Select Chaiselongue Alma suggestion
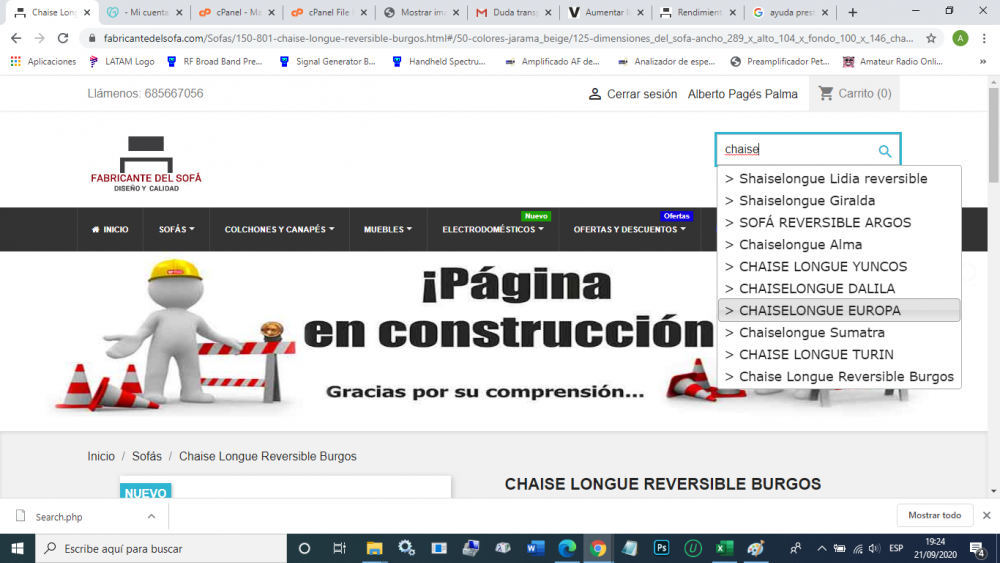This screenshot has height=563, width=1000. click(839, 244)
